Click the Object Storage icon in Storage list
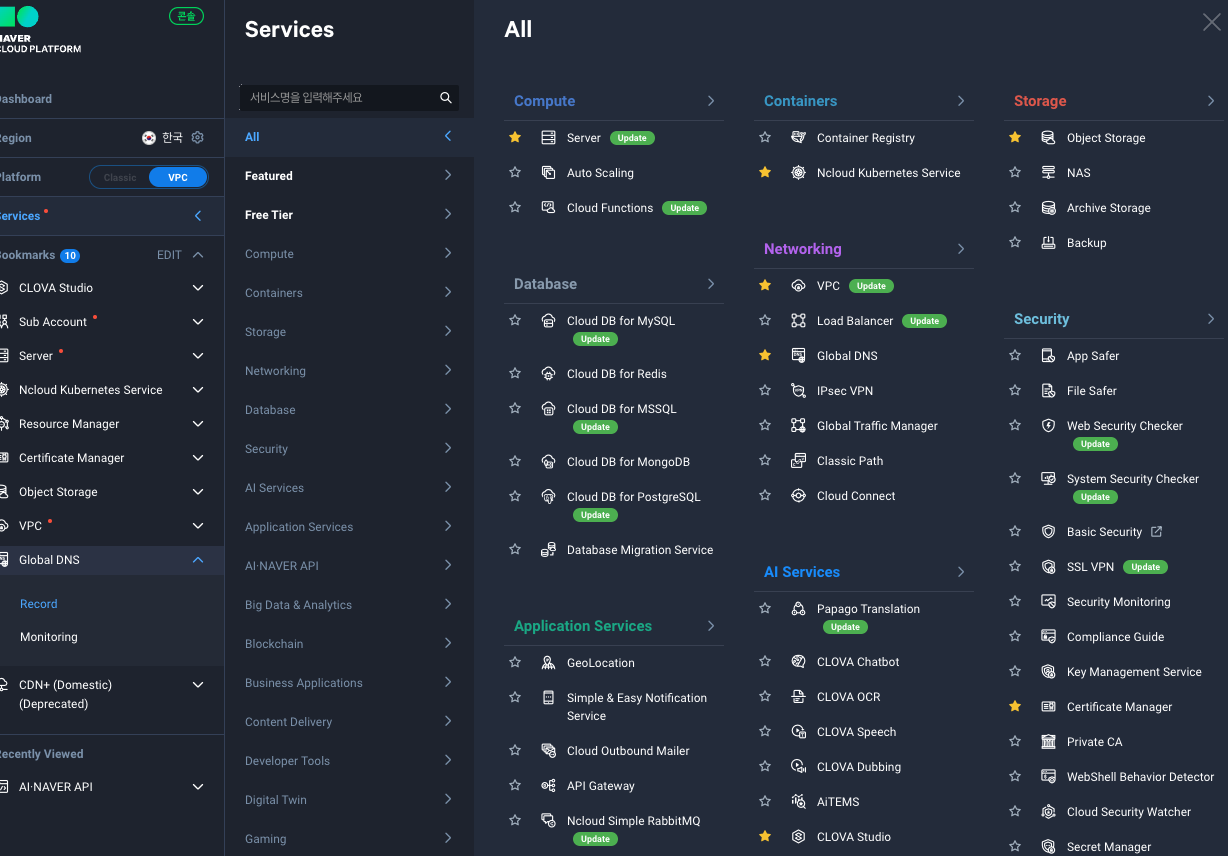This screenshot has height=856, width=1228. click(1048, 138)
